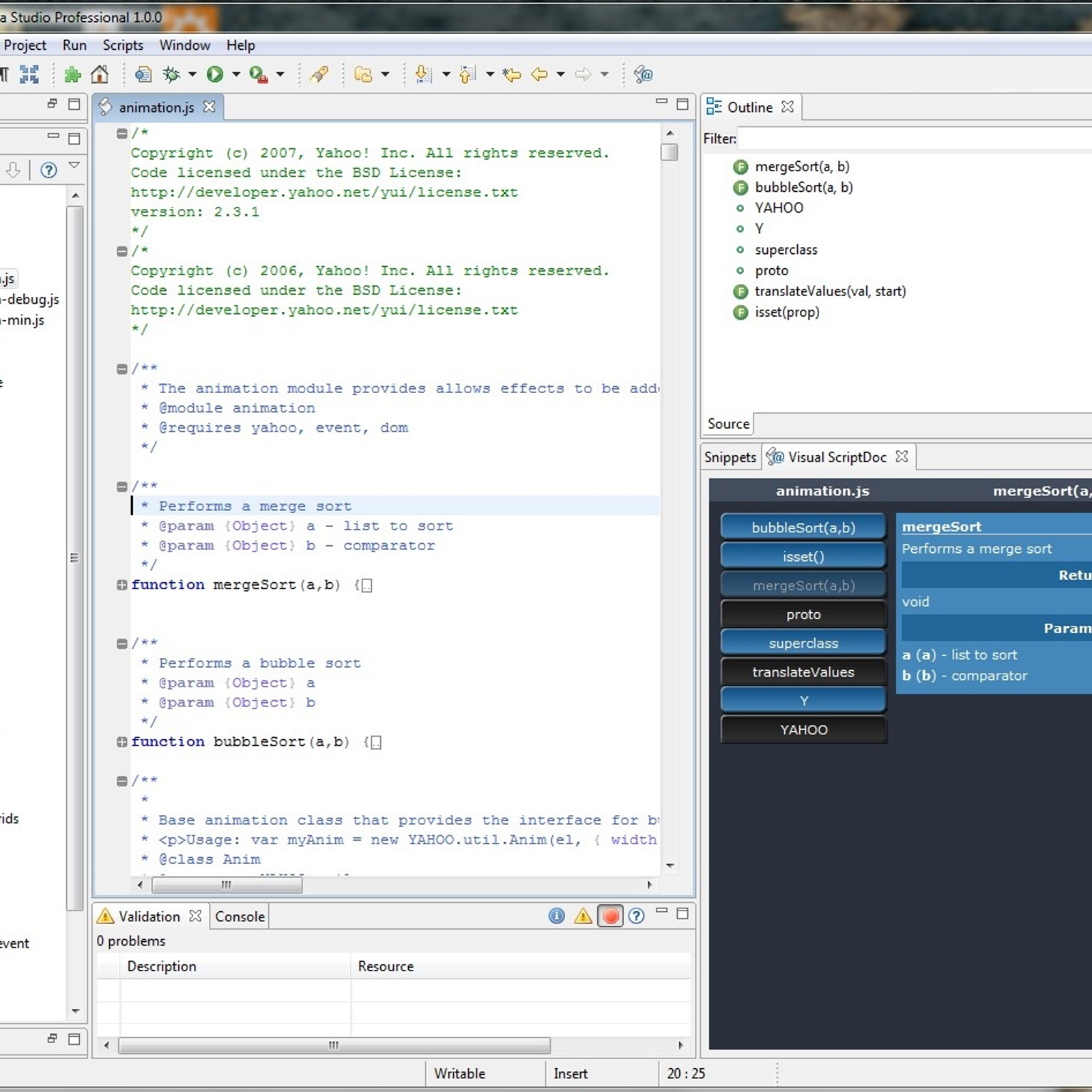
Task: Click the four-arrows full screen icon
Action: 29,74
